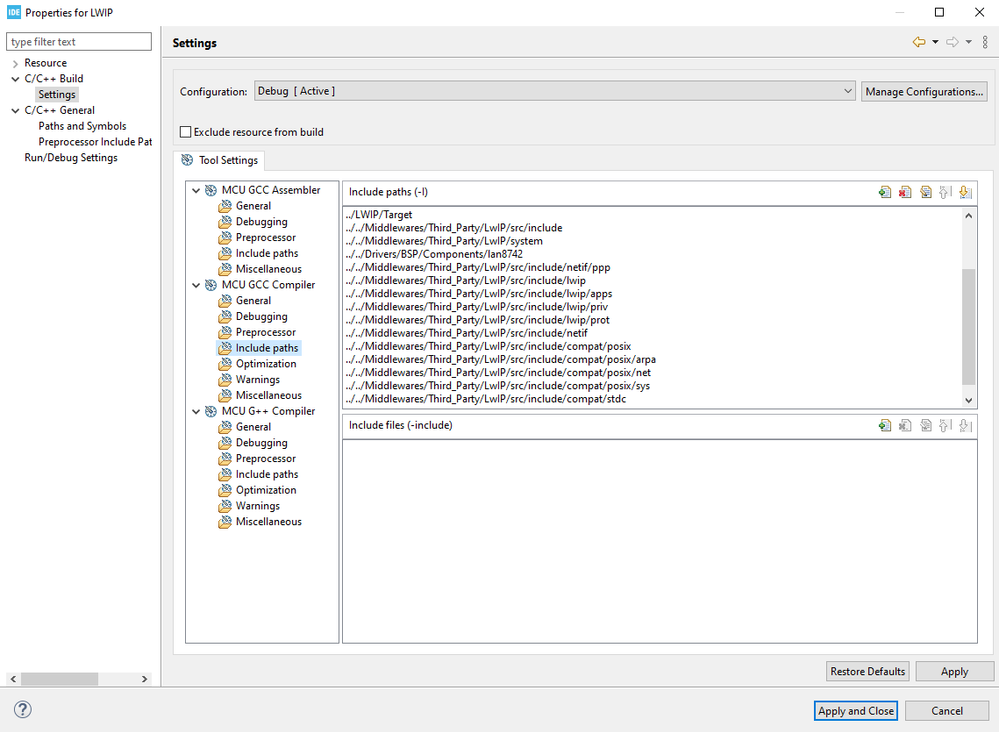Select the lan8742 Components include path
This screenshot has width=999, height=732.
434,254
